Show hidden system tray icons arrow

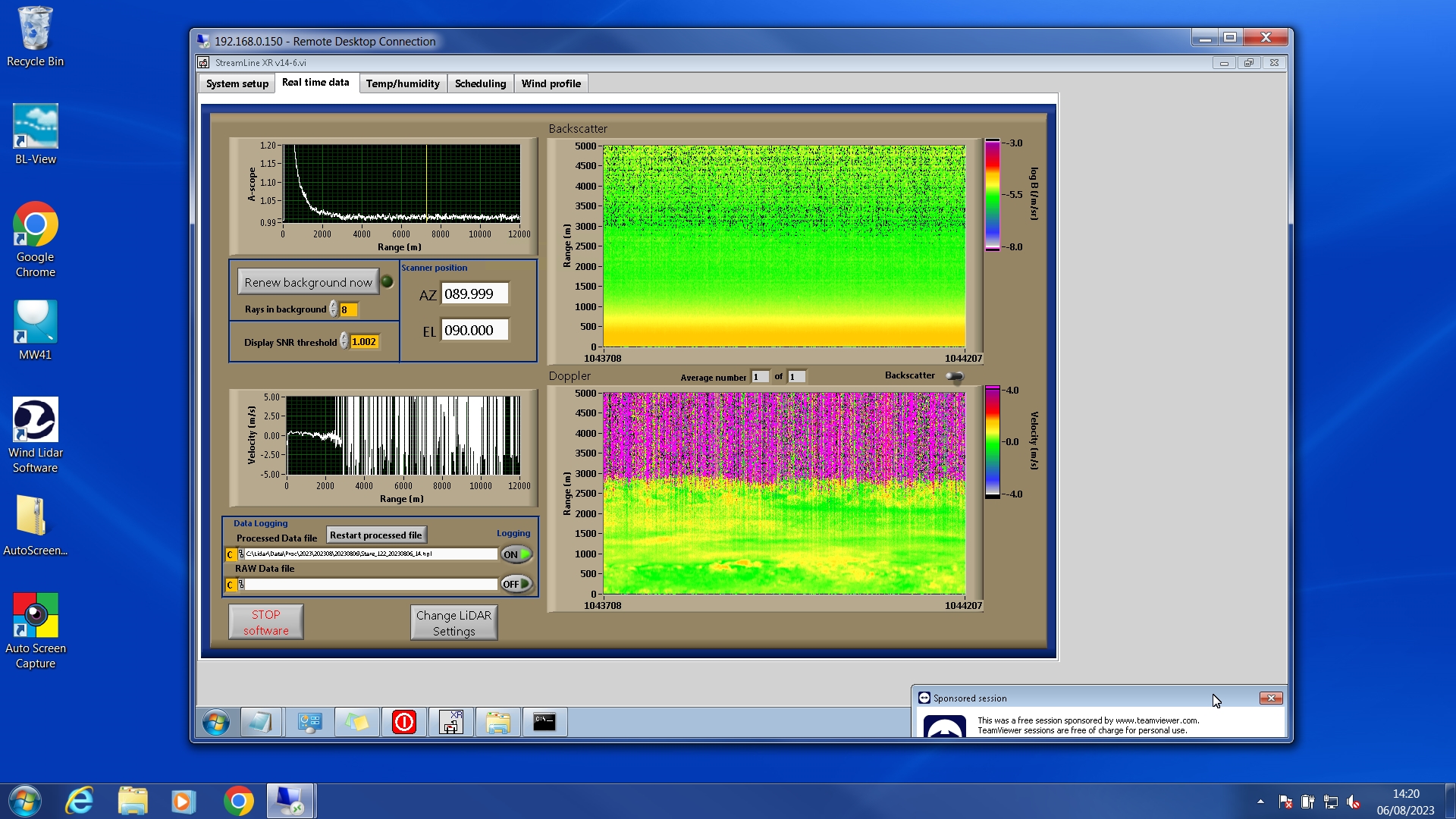pos(1260,801)
